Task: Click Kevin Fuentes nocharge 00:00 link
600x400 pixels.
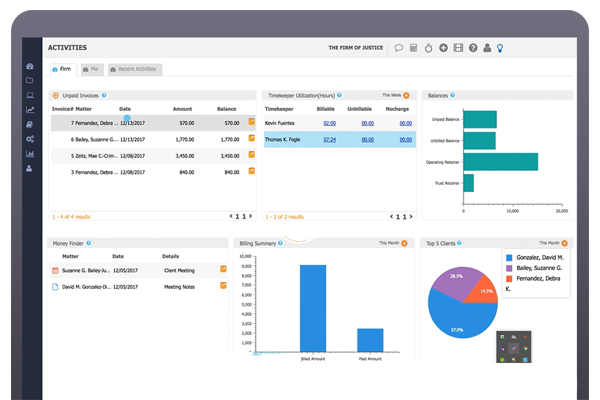Action: click(x=406, y=123)
